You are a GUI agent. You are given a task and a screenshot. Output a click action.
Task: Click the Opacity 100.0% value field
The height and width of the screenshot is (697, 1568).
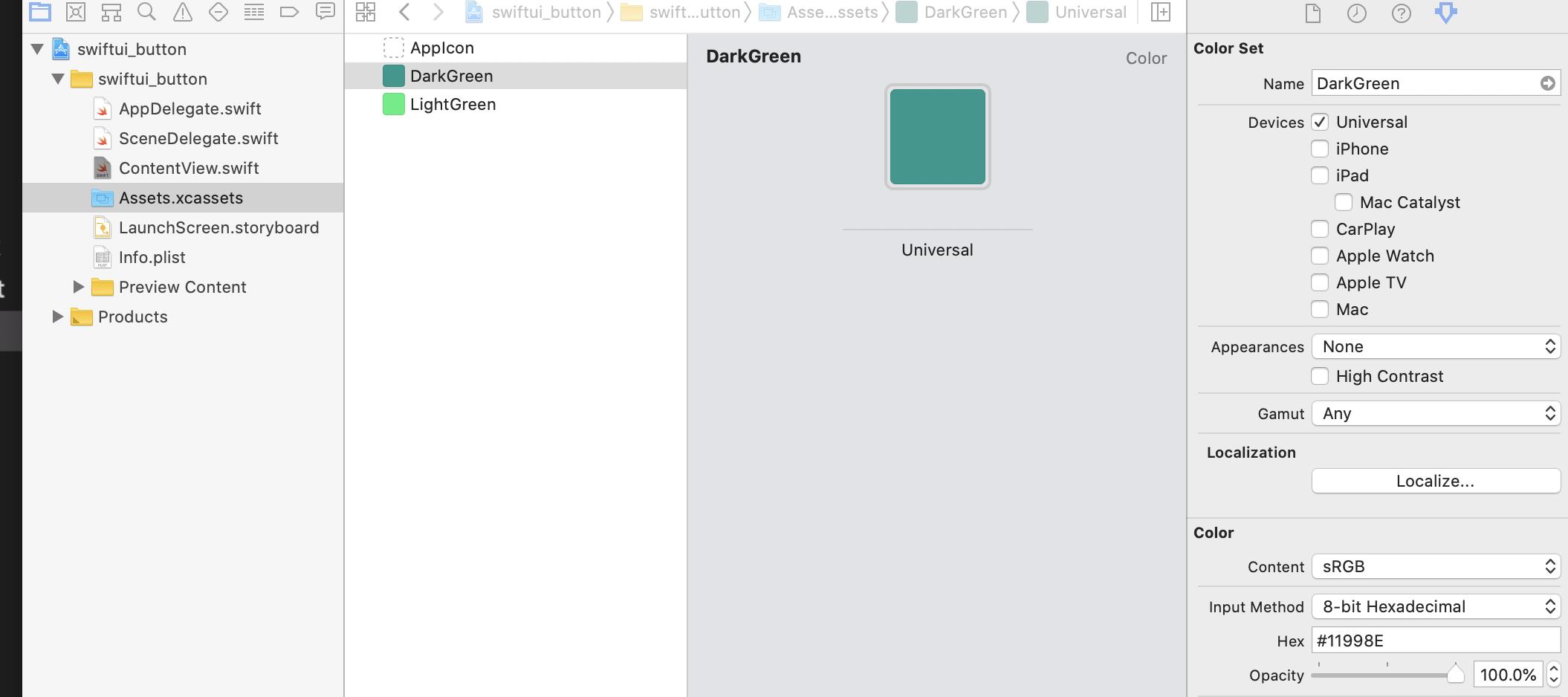(x=1508, y=675)
